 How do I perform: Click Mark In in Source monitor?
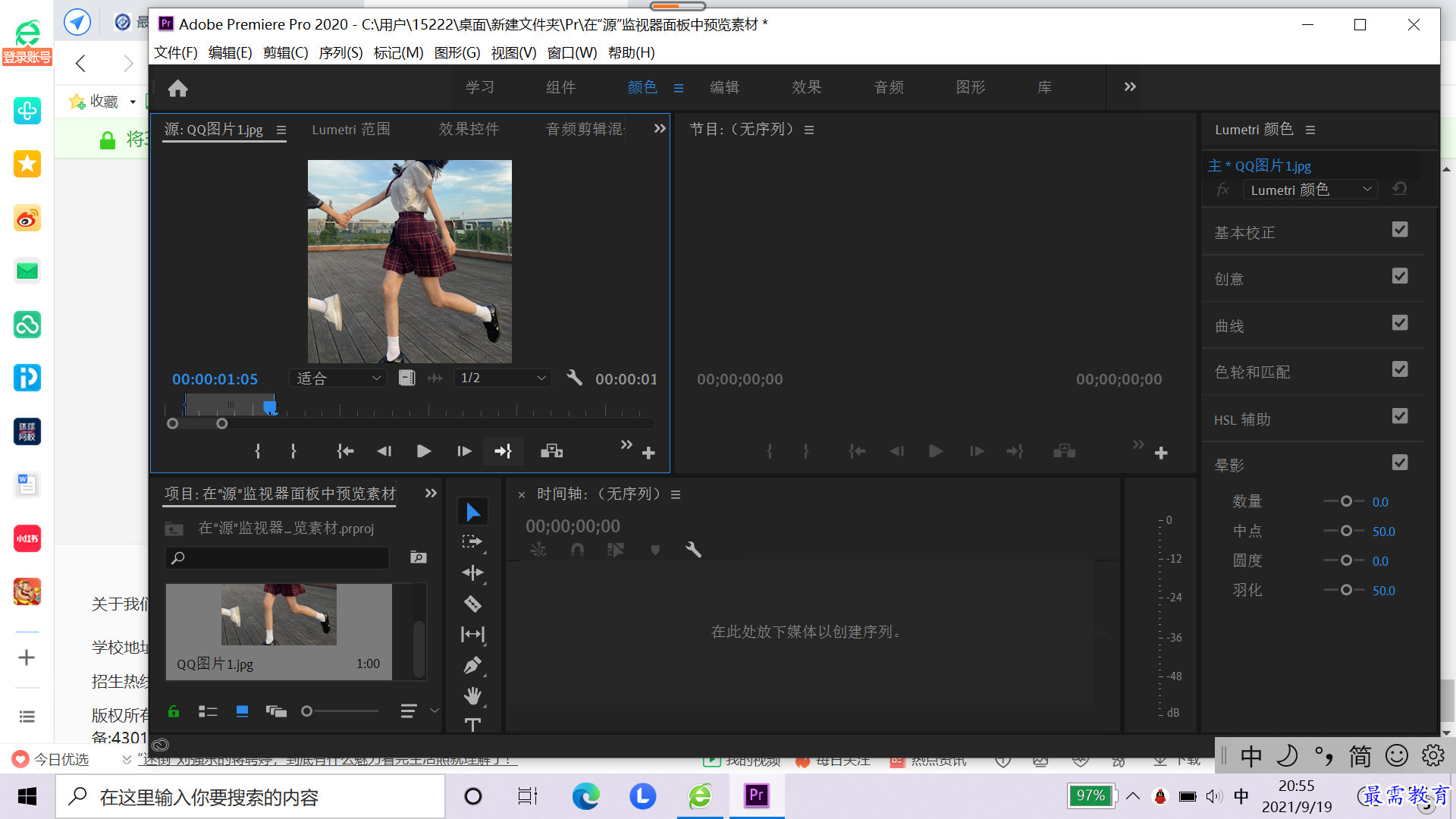pyautogui.click(x=258, y=451)
